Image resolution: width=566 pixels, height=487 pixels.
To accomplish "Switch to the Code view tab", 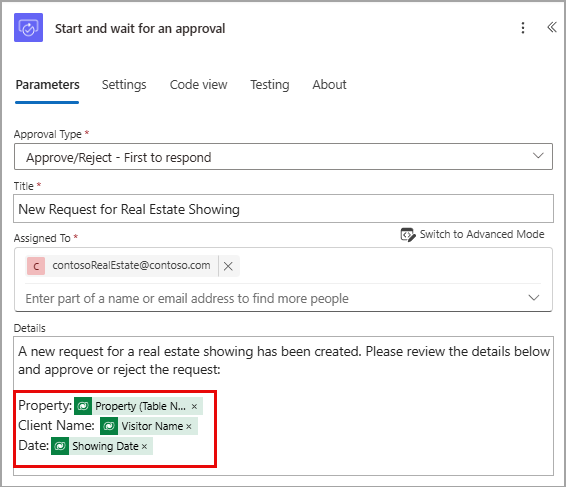I will [x=199, y=85].
